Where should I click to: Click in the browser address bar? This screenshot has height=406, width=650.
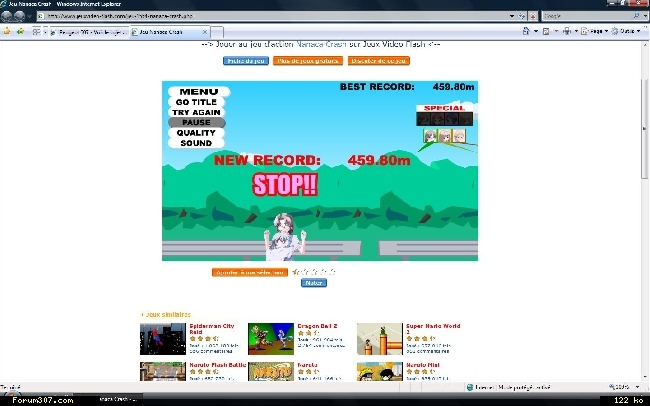[274, 16]
